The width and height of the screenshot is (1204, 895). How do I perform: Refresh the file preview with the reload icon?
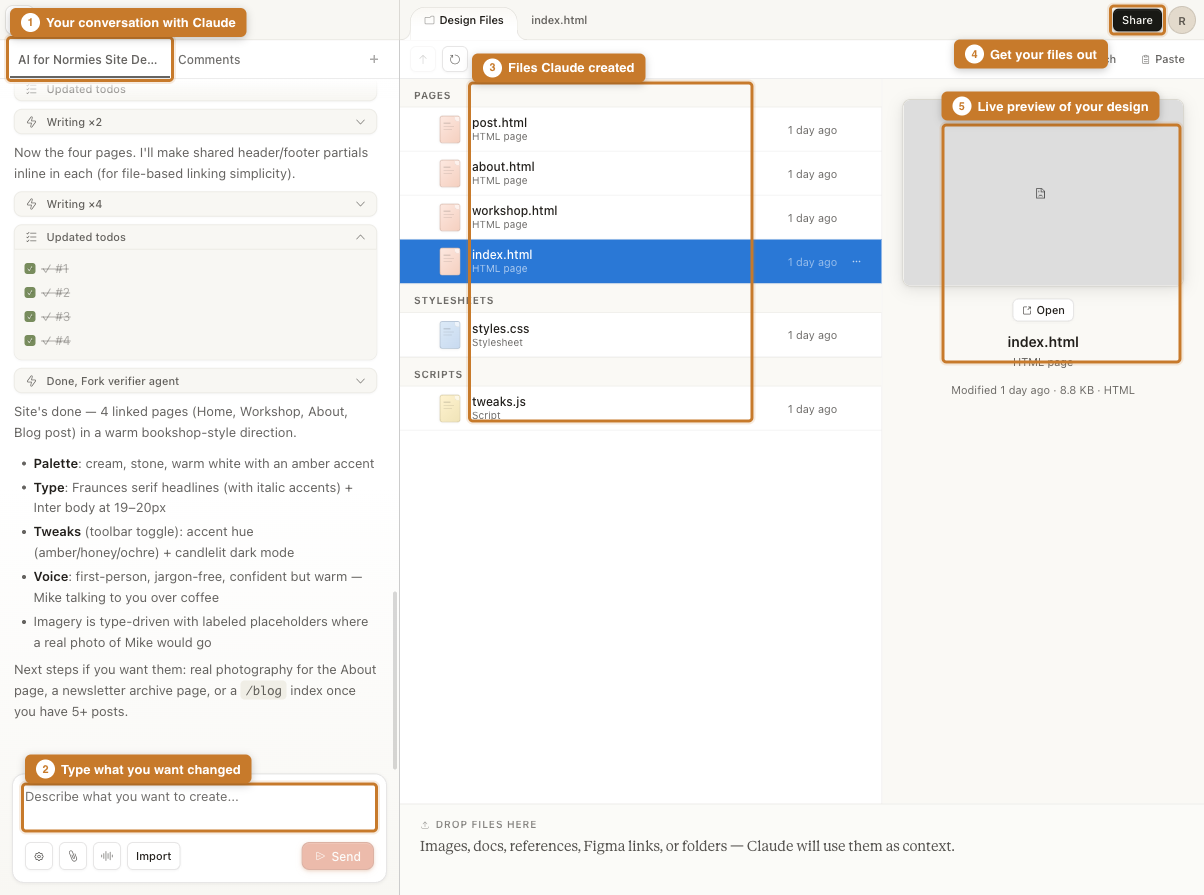click(455, 58)
